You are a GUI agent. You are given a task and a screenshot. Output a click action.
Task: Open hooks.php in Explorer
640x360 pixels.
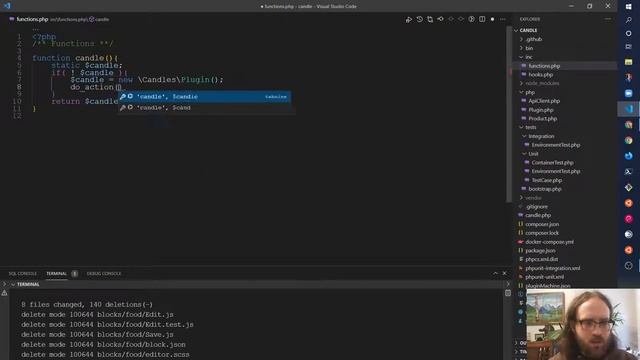(540, 75)
